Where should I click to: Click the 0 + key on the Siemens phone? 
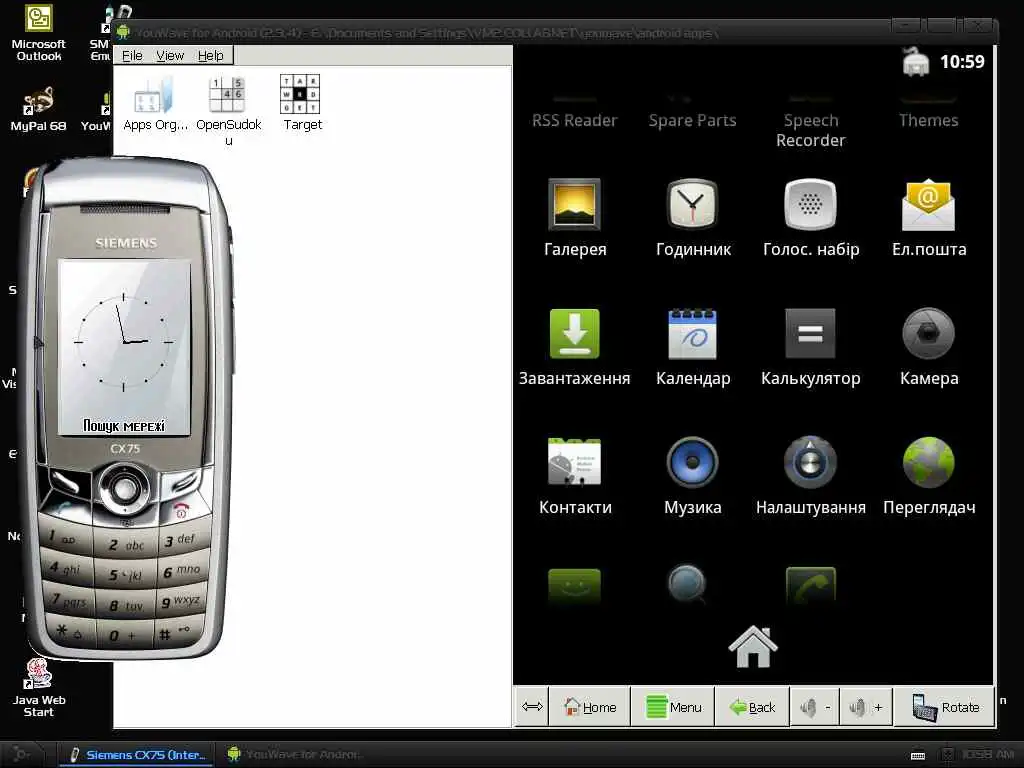tap(124, 635)
